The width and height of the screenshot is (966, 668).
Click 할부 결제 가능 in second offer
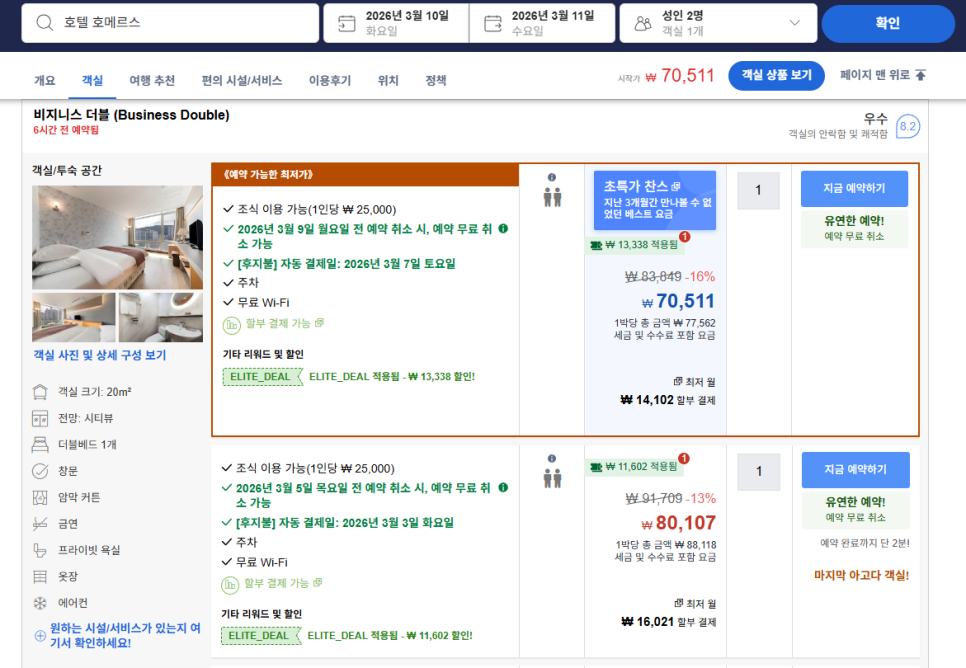point(283,582)
